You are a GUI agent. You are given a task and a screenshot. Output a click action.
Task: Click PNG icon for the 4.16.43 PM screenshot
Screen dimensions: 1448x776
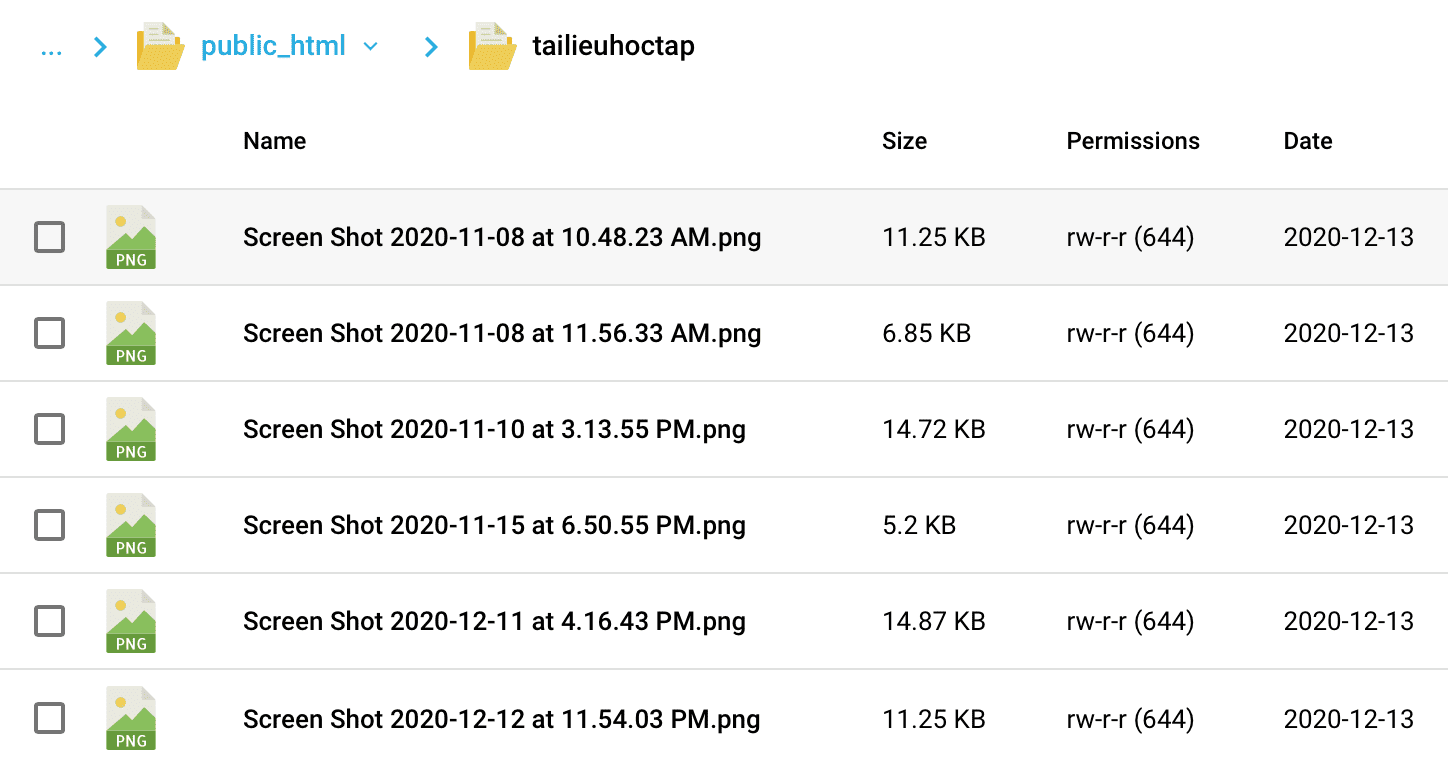click(x=131, y=622)
